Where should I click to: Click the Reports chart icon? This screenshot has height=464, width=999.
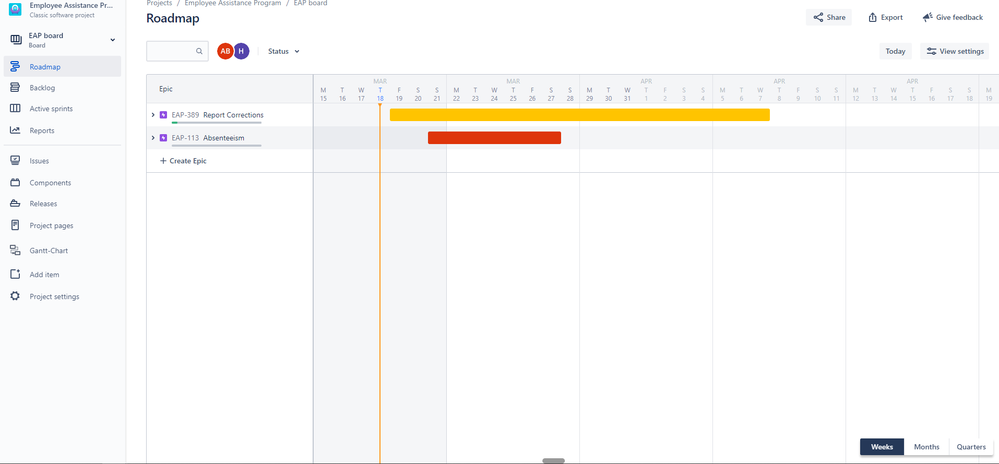coord(15,131)
